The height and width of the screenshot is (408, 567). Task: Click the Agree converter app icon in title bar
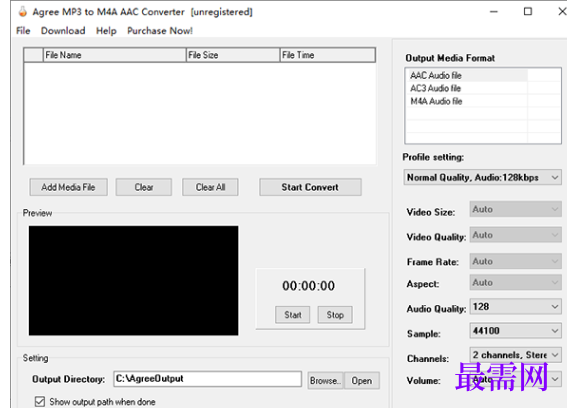coord(22,12)
